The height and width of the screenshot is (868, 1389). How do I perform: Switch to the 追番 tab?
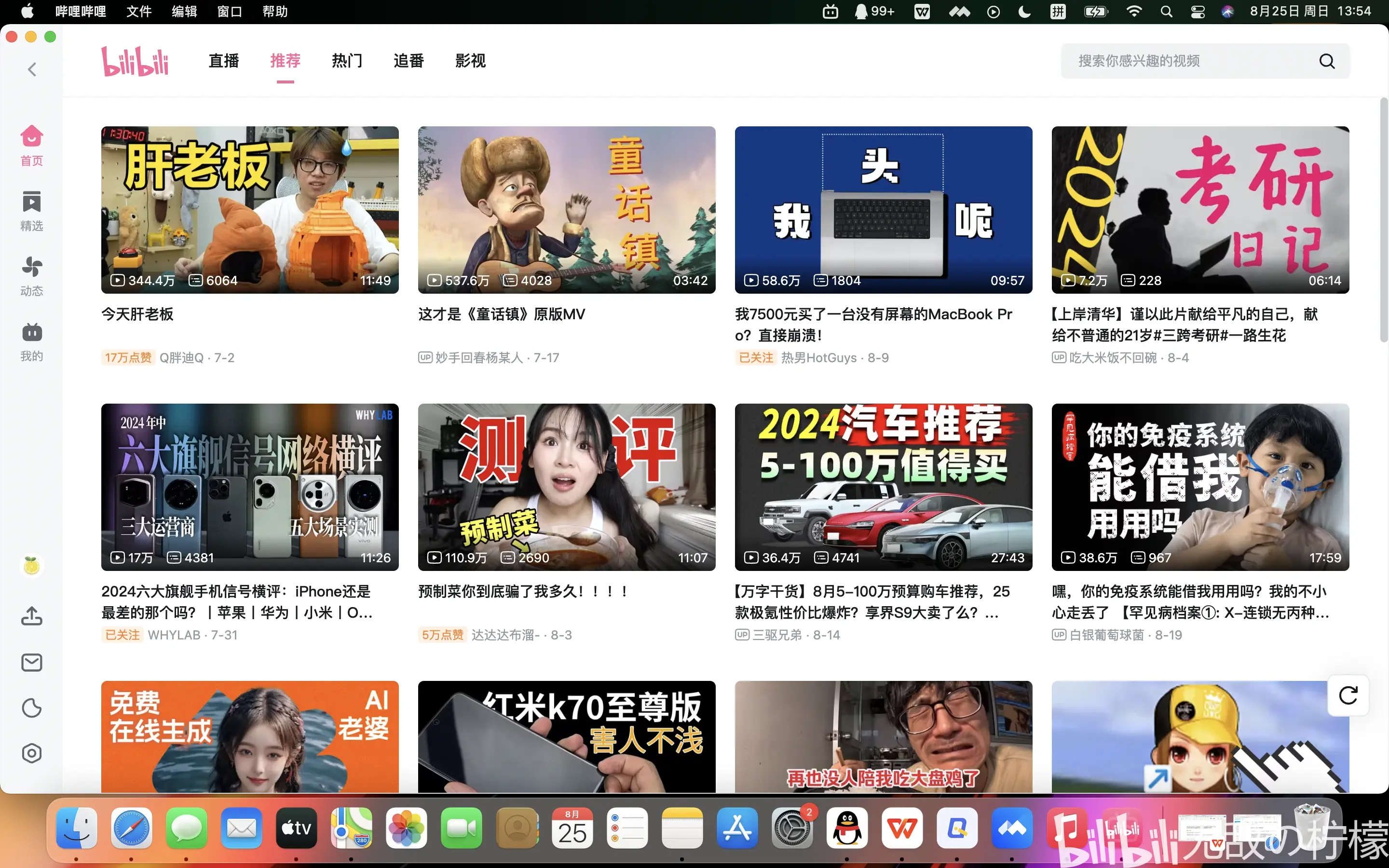click(409, 61)
